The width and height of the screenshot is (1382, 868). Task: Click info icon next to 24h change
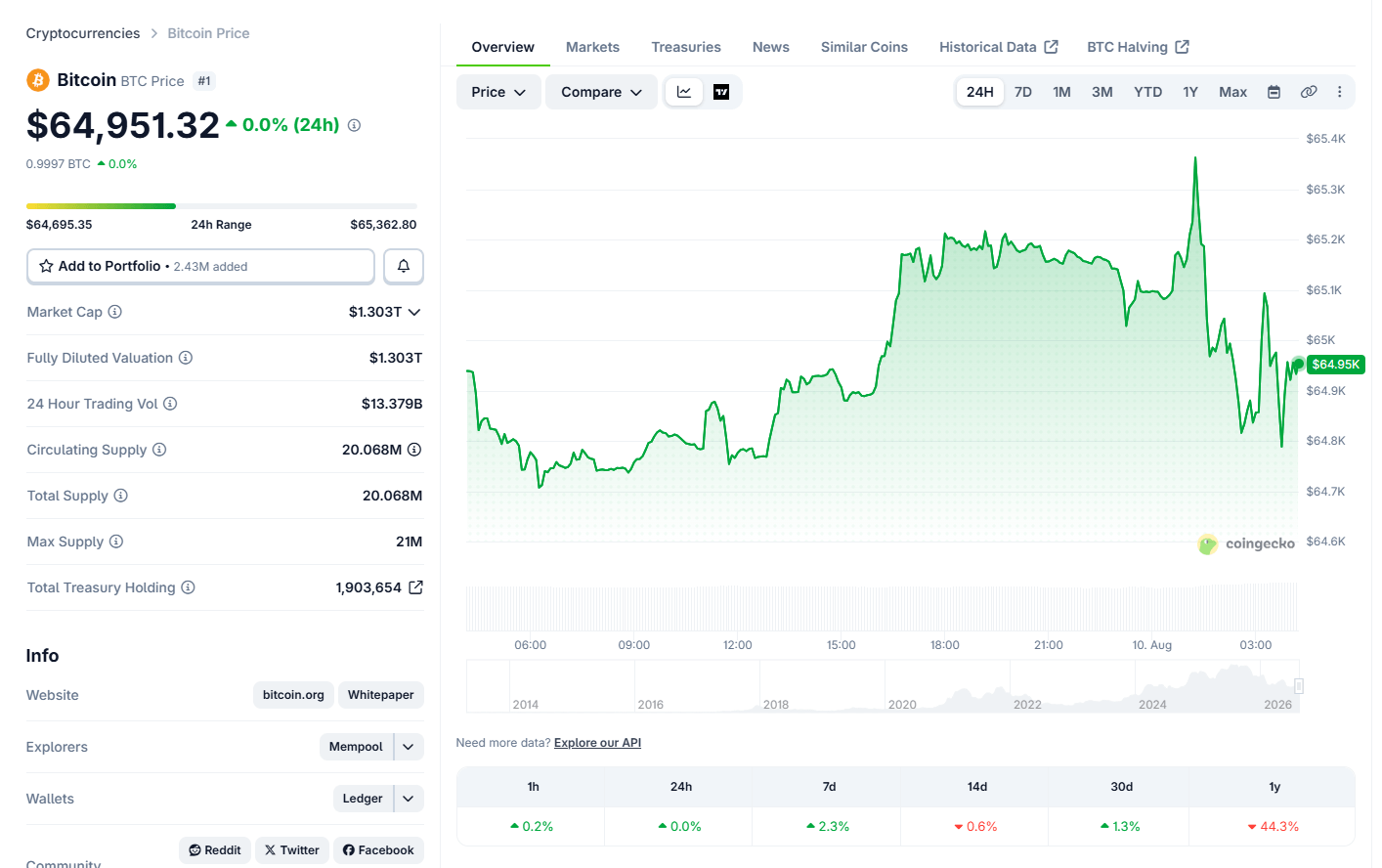[x=354, y=125]
